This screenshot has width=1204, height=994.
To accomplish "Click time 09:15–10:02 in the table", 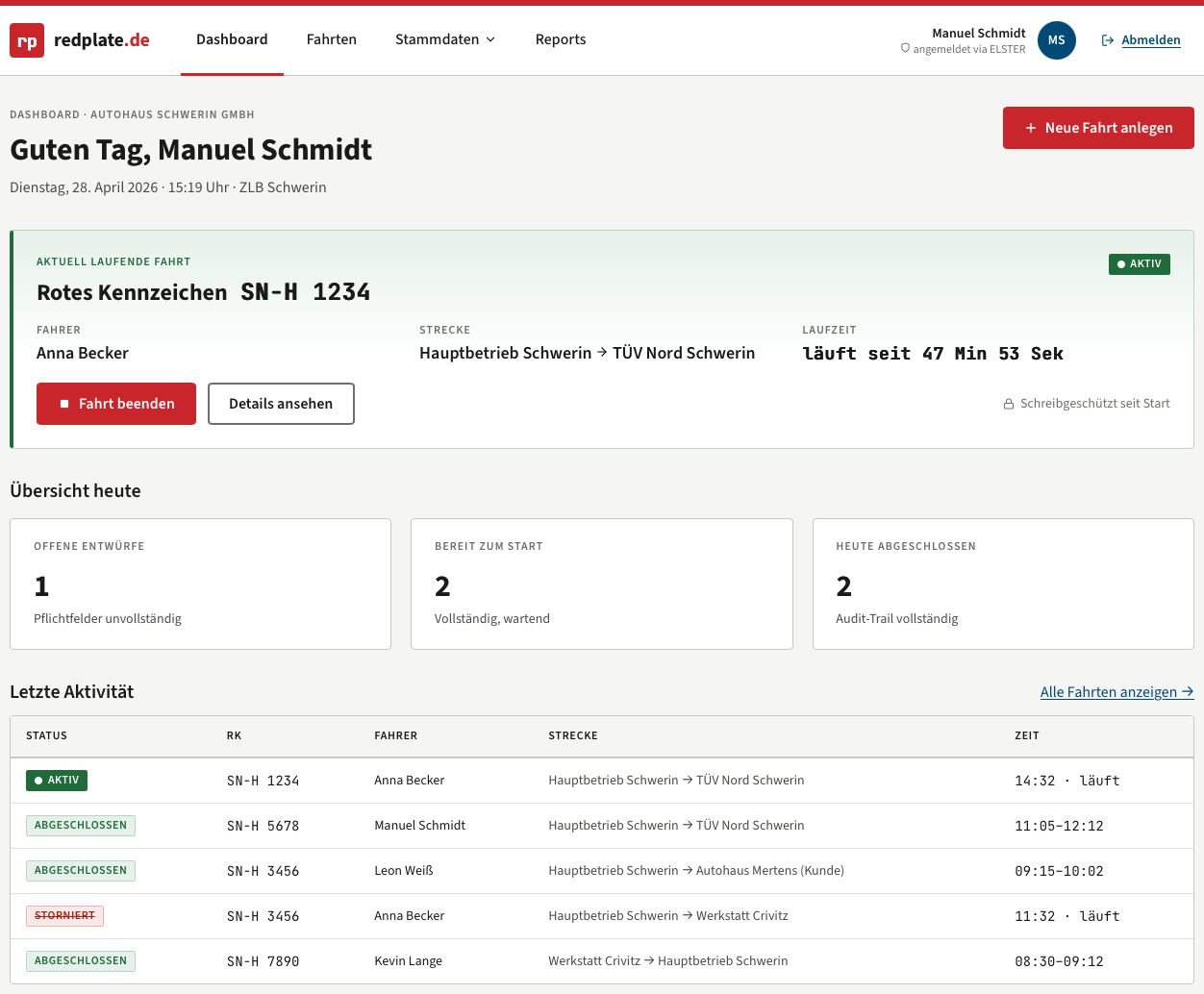I will pyautogui.click(x=1059, y=871).
